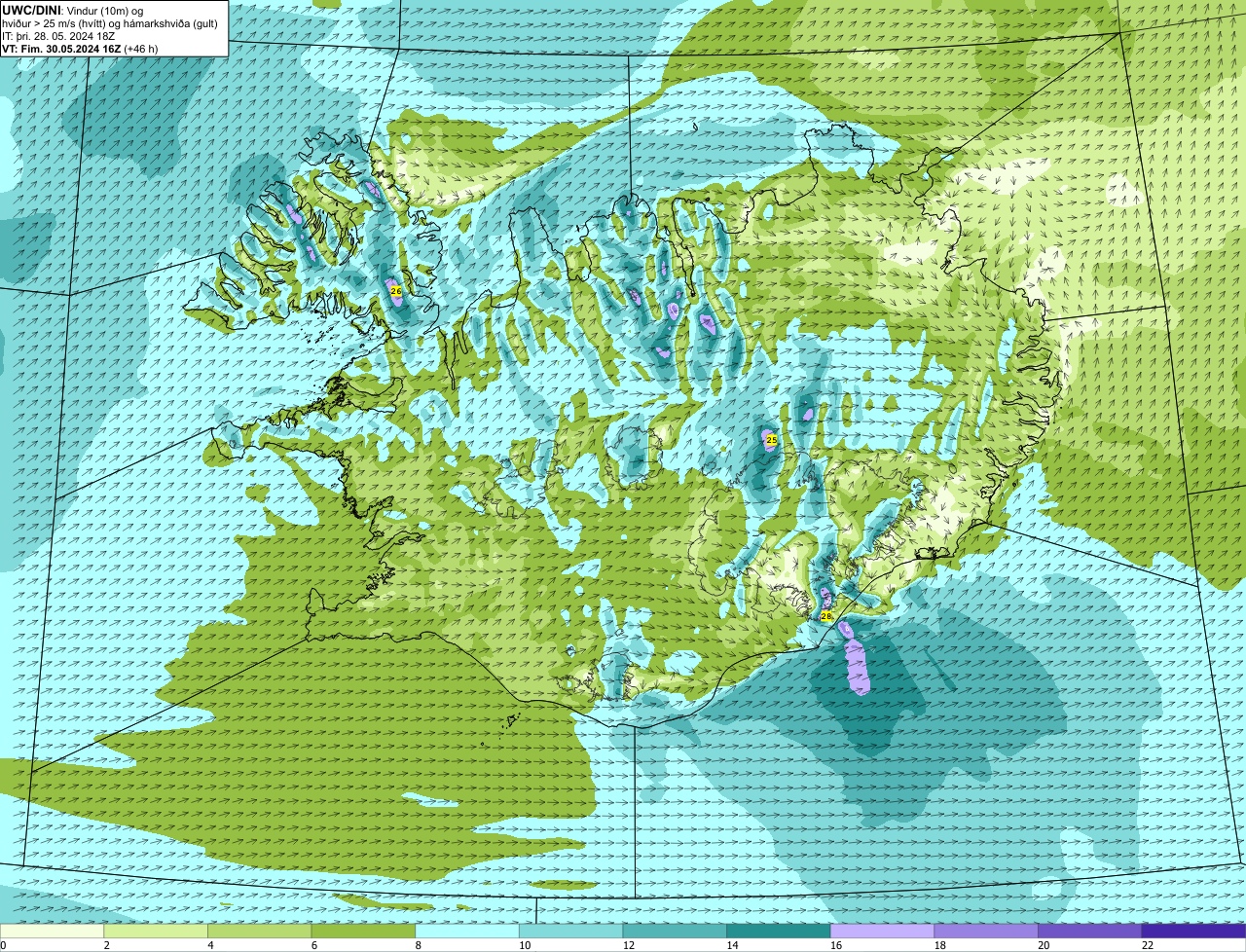Click the 4–6 m/s green legend swatch
1246x952 pixels.
tap(259, 931)
